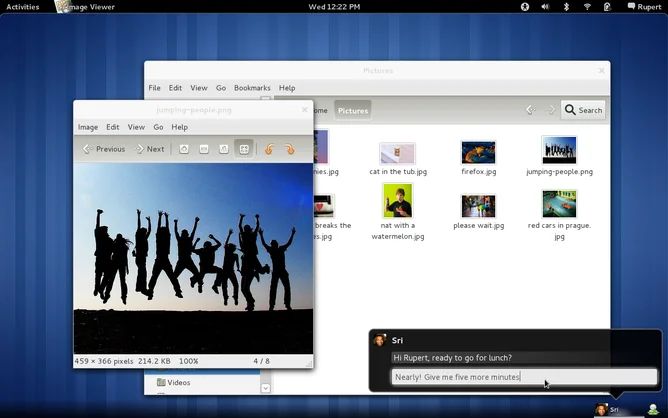Open Bookmarks menu in file manager

[251, 88]
